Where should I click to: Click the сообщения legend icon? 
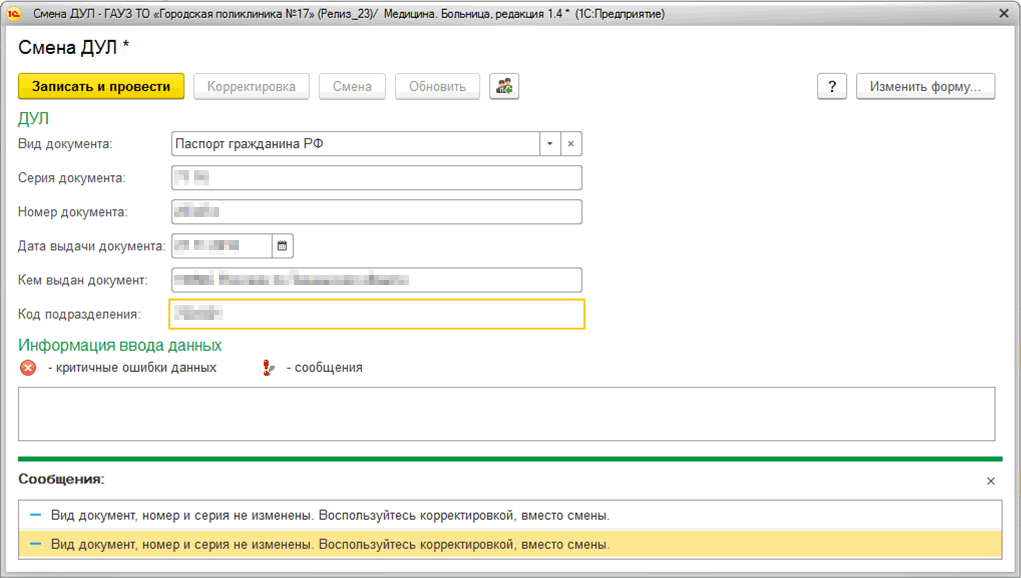click(268, 367)
